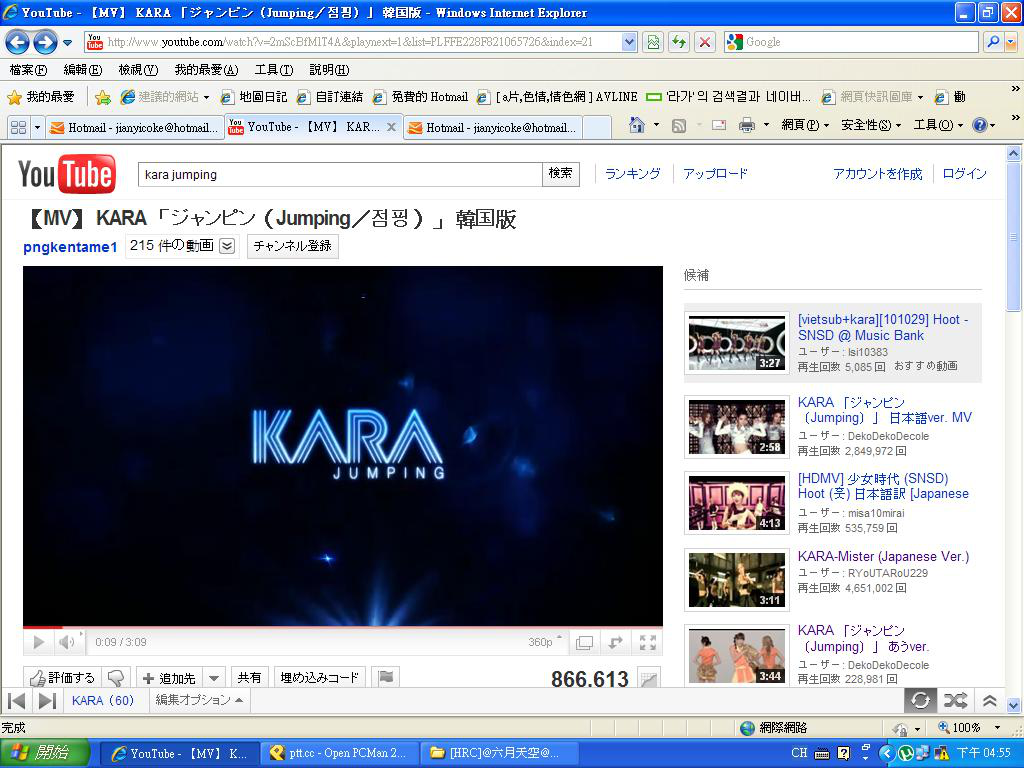Click the RSS feeds icon
The height and width of the screenshot is (768, 1024).
click(x=679, y=125)
